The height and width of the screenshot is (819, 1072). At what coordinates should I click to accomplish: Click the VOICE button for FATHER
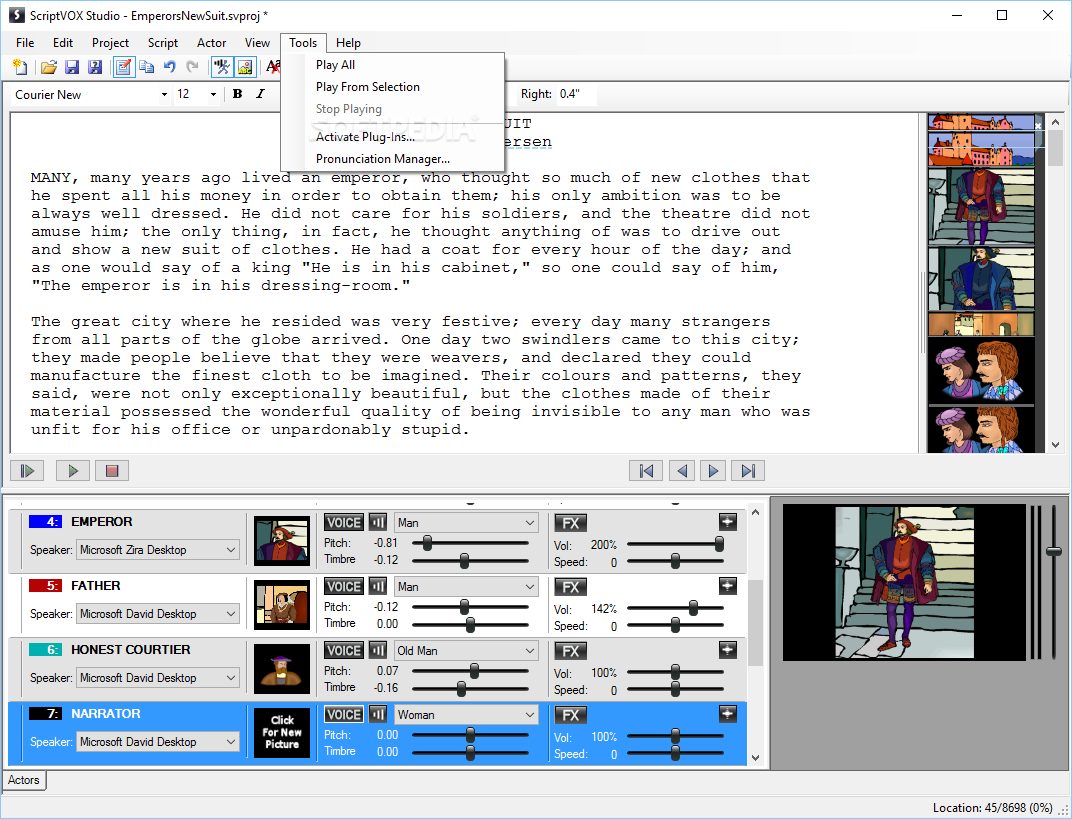coord(344,587)
